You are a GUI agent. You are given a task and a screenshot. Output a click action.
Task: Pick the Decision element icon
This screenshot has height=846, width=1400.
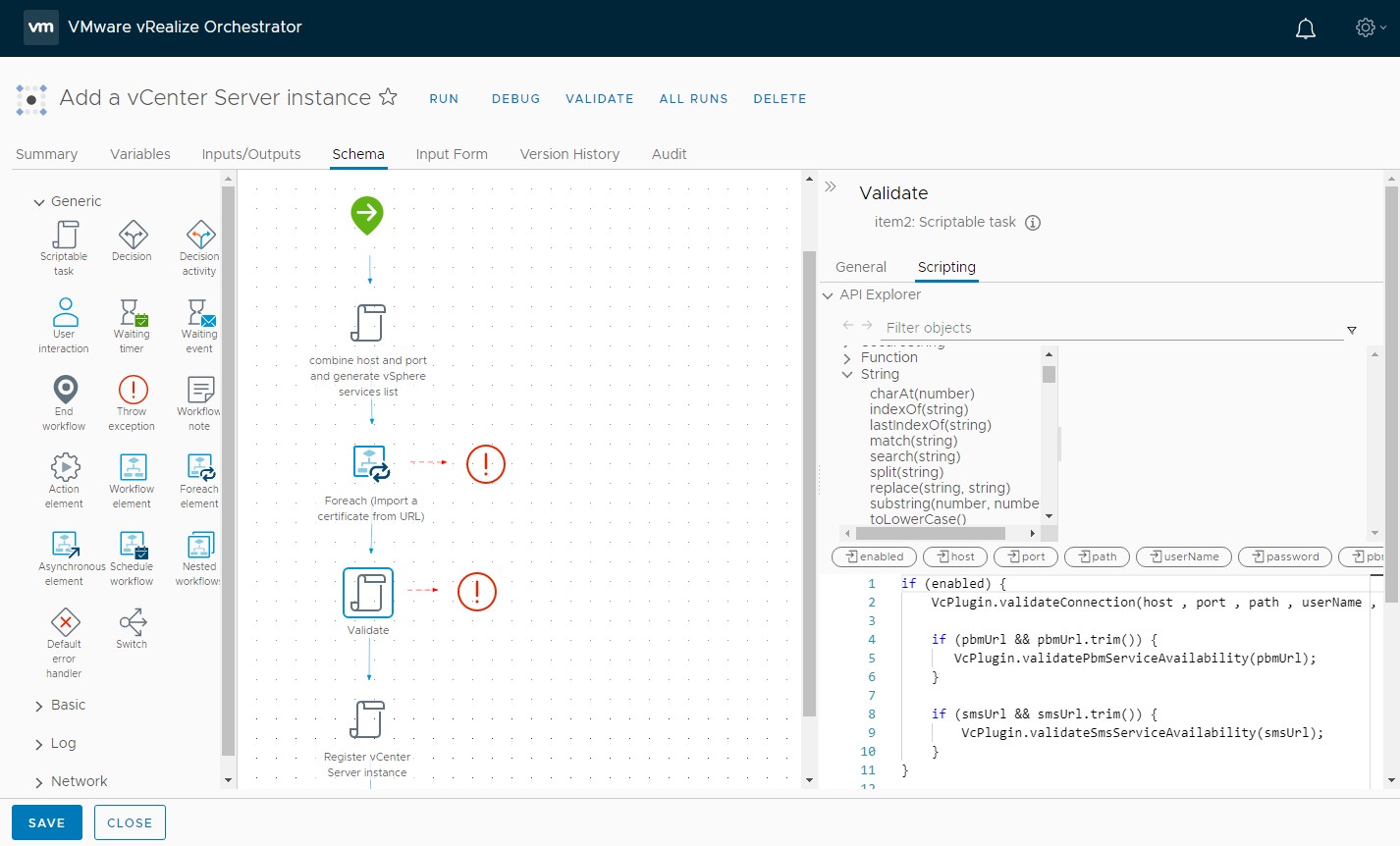(133, 236)
